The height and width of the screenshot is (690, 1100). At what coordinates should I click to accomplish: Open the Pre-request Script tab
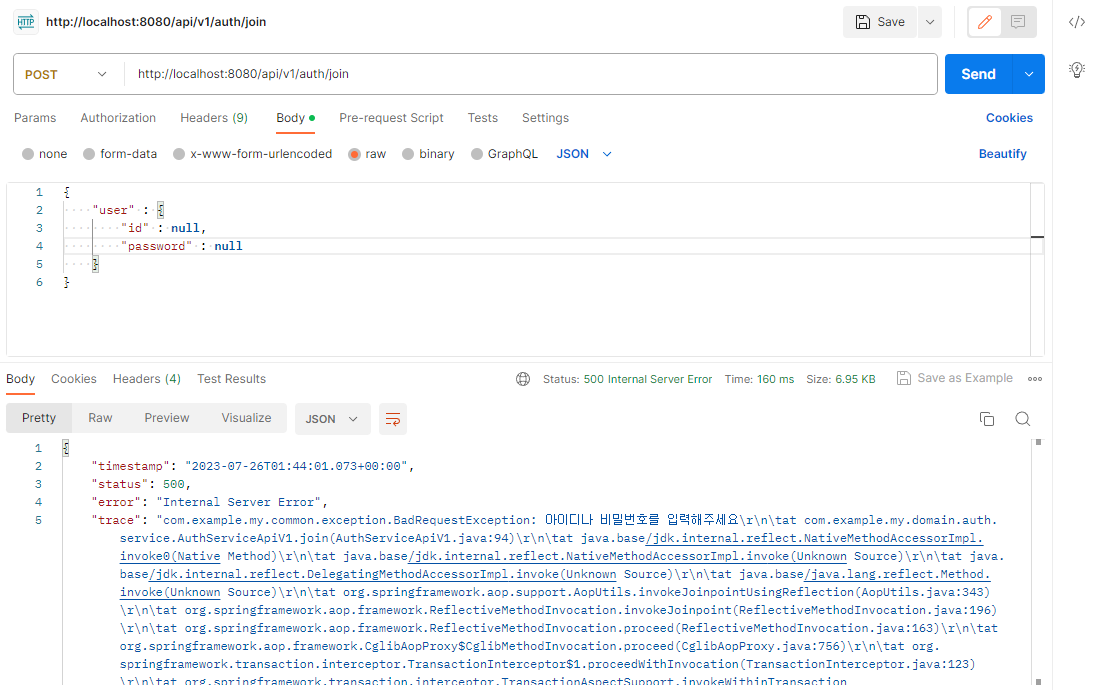[391, 118]
